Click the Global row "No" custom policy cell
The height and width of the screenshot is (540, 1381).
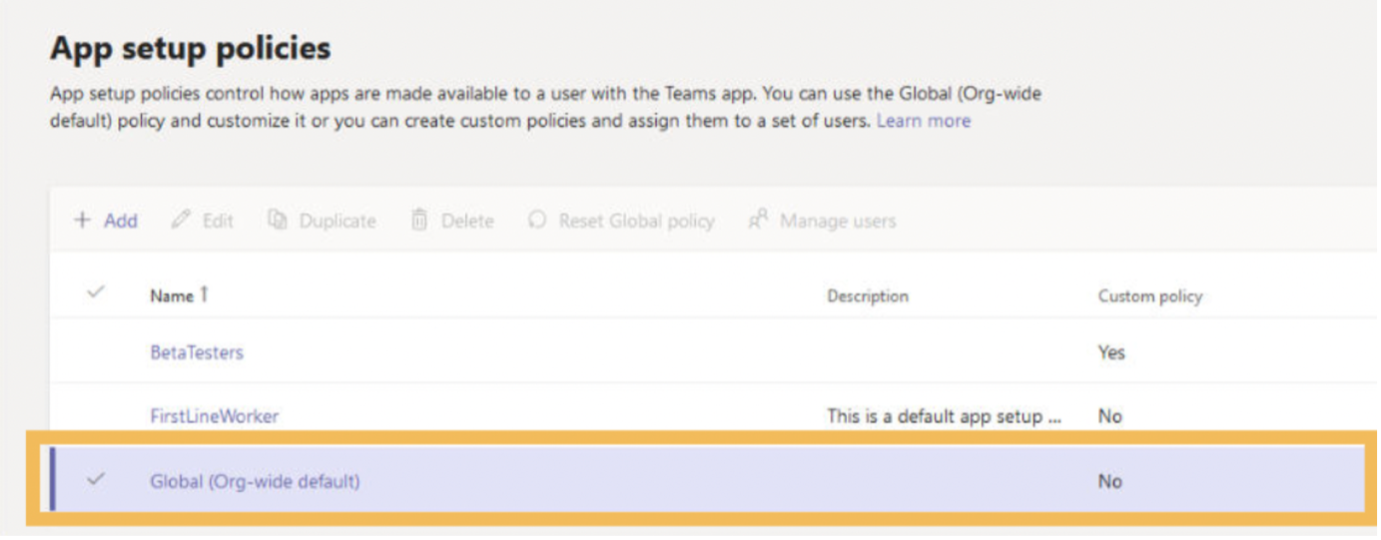[x=1110, y=481]
